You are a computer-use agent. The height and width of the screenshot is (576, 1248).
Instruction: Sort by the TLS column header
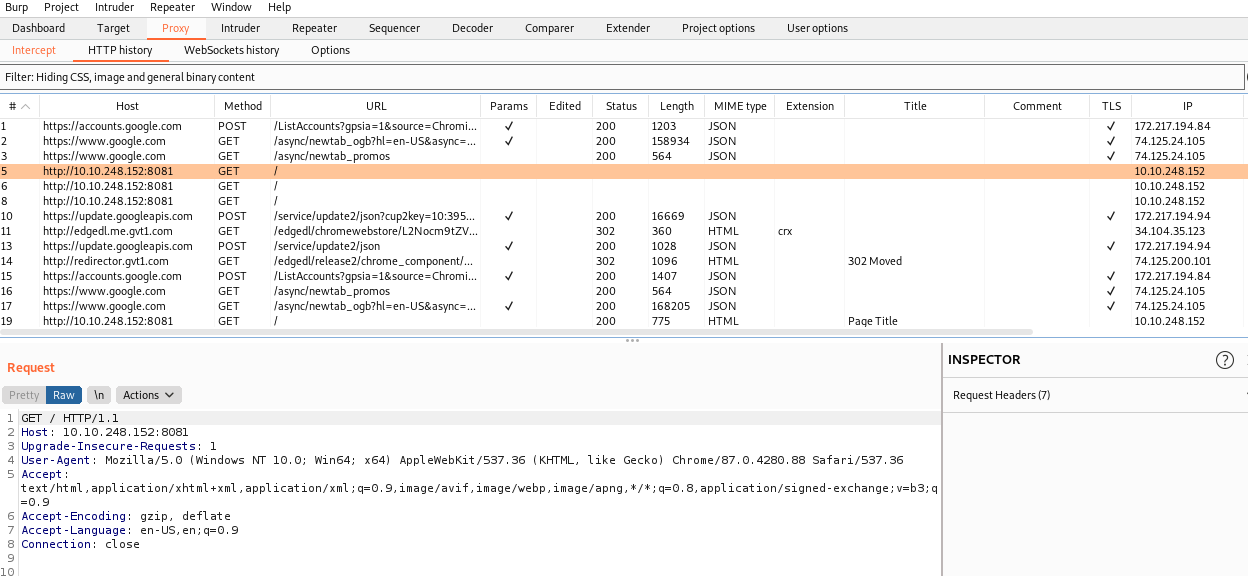[x=1111, y=106]
